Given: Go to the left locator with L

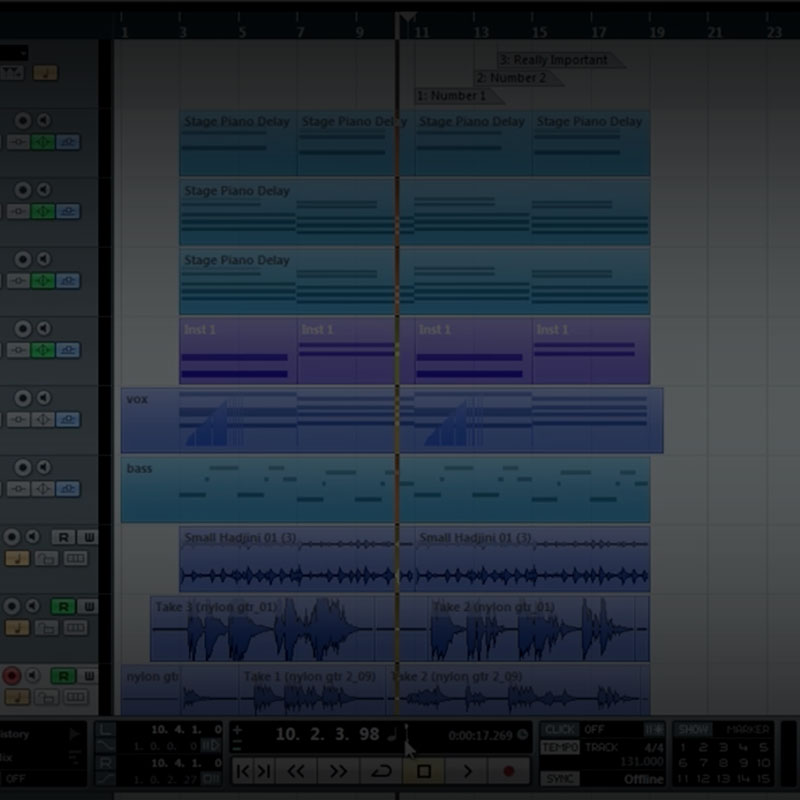Looking at the screenshot, I should pos(106,730).
